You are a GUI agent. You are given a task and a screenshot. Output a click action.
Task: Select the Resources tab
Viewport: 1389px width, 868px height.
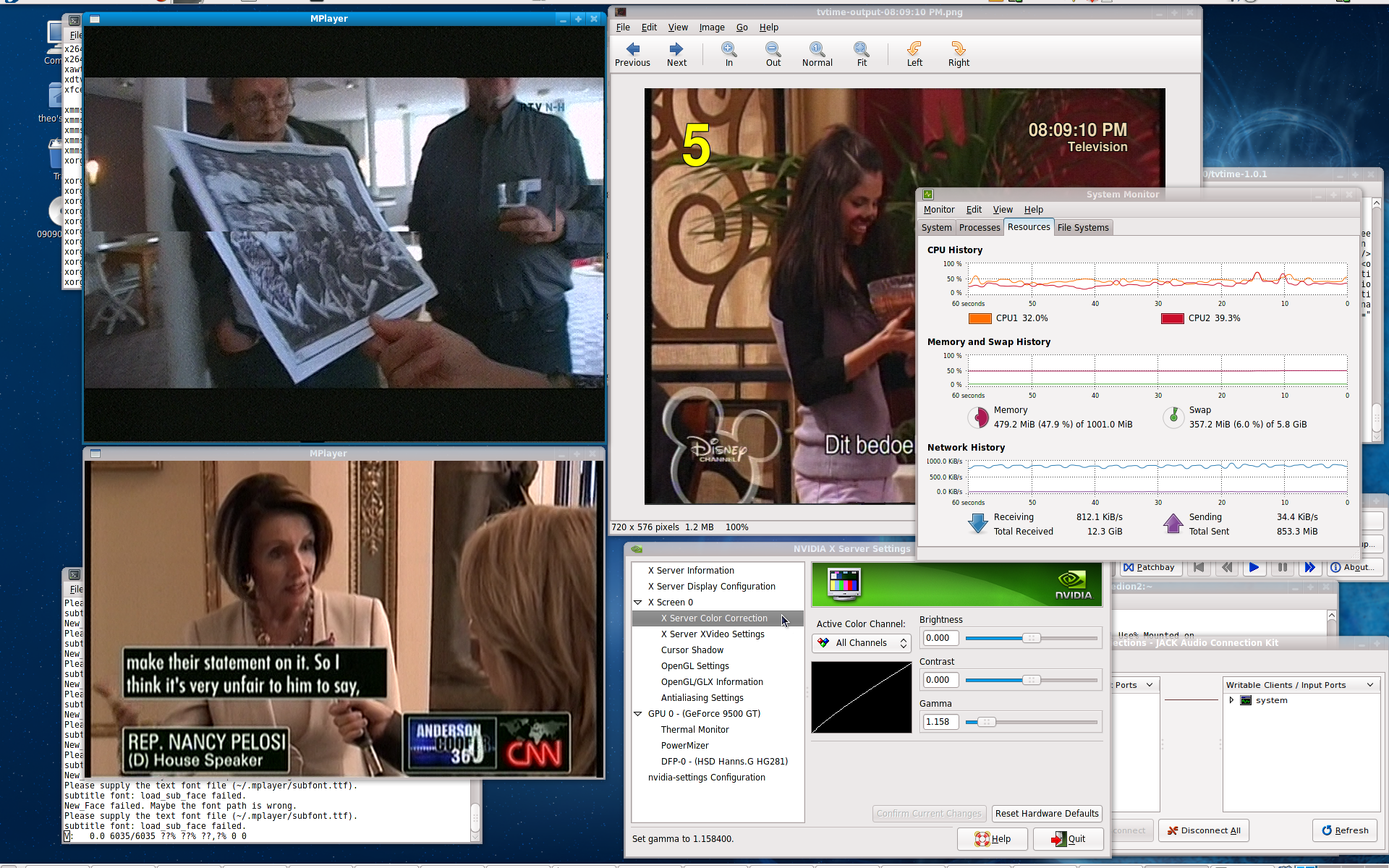pos(1028,227)
